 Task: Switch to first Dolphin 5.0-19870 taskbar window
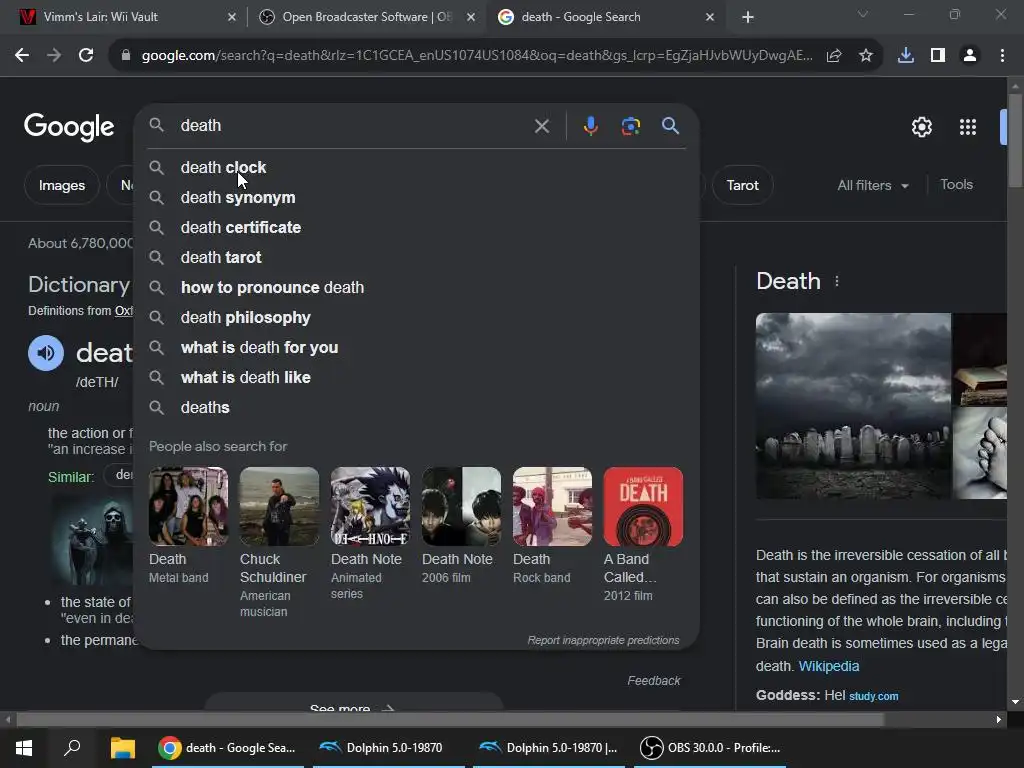[389, 748]
